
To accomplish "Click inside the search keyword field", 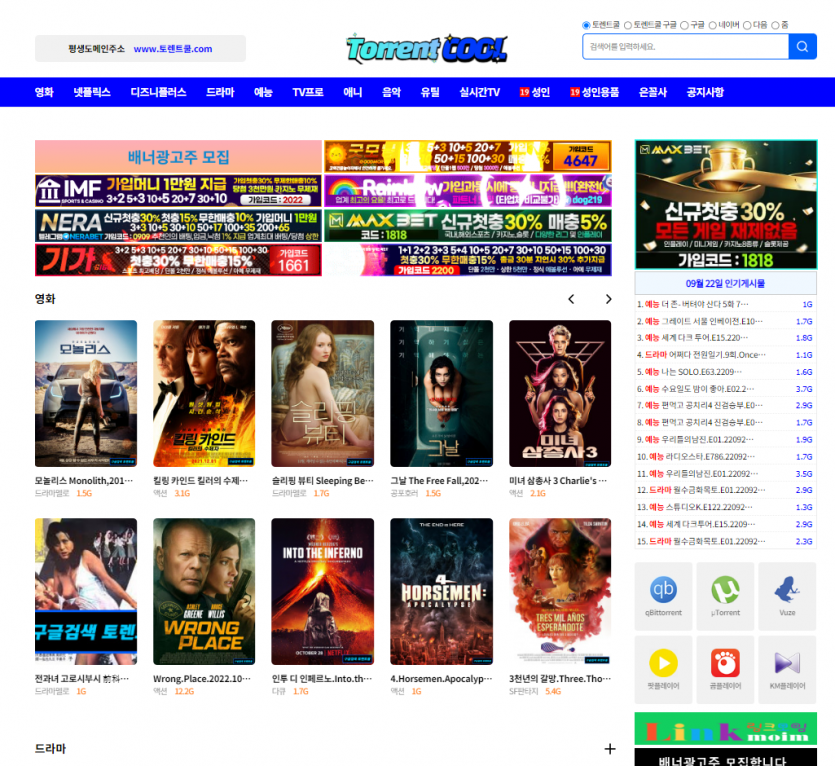I will click(685, 47).
